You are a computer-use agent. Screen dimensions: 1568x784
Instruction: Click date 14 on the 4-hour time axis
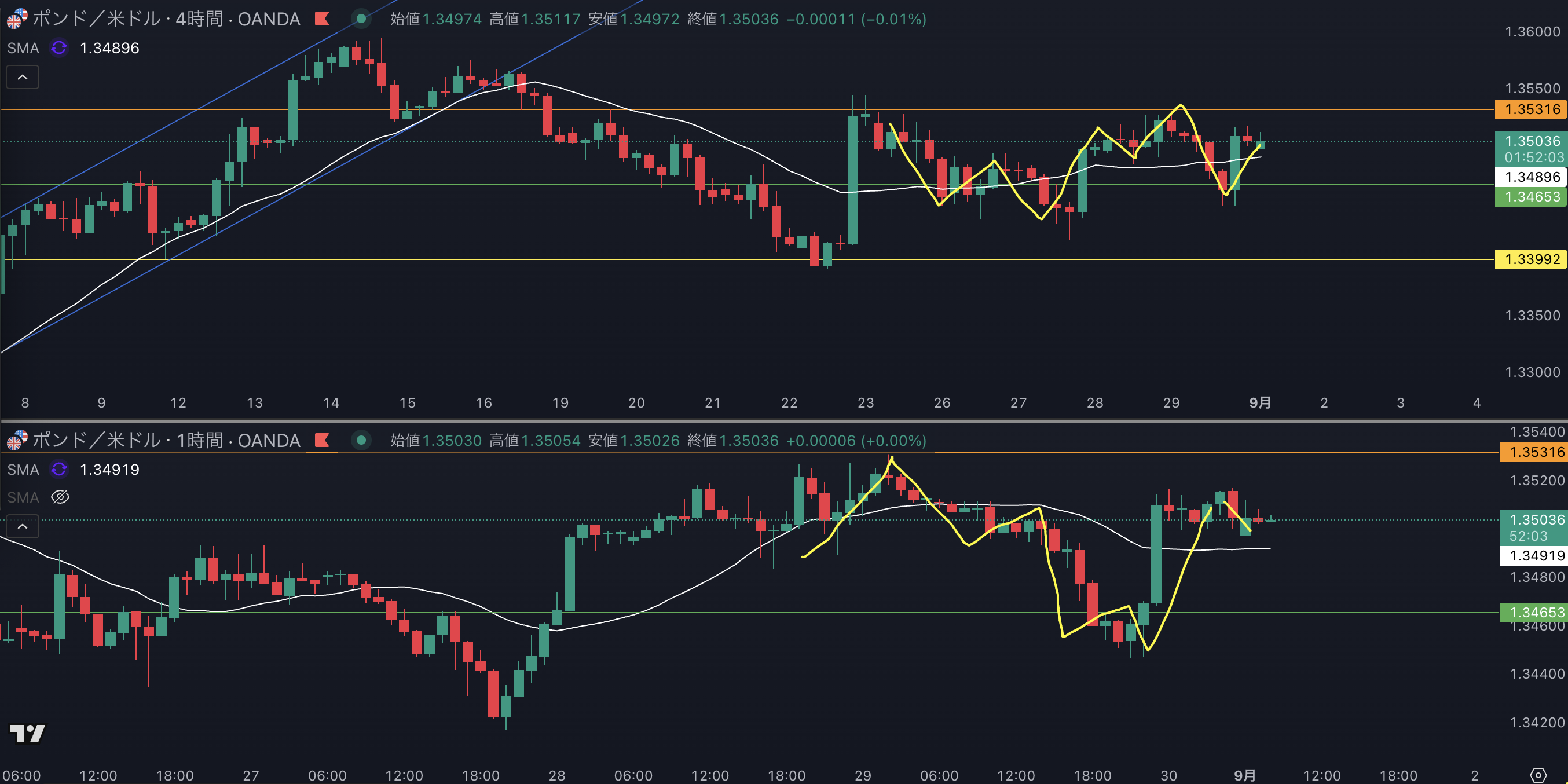click(331, 402)
